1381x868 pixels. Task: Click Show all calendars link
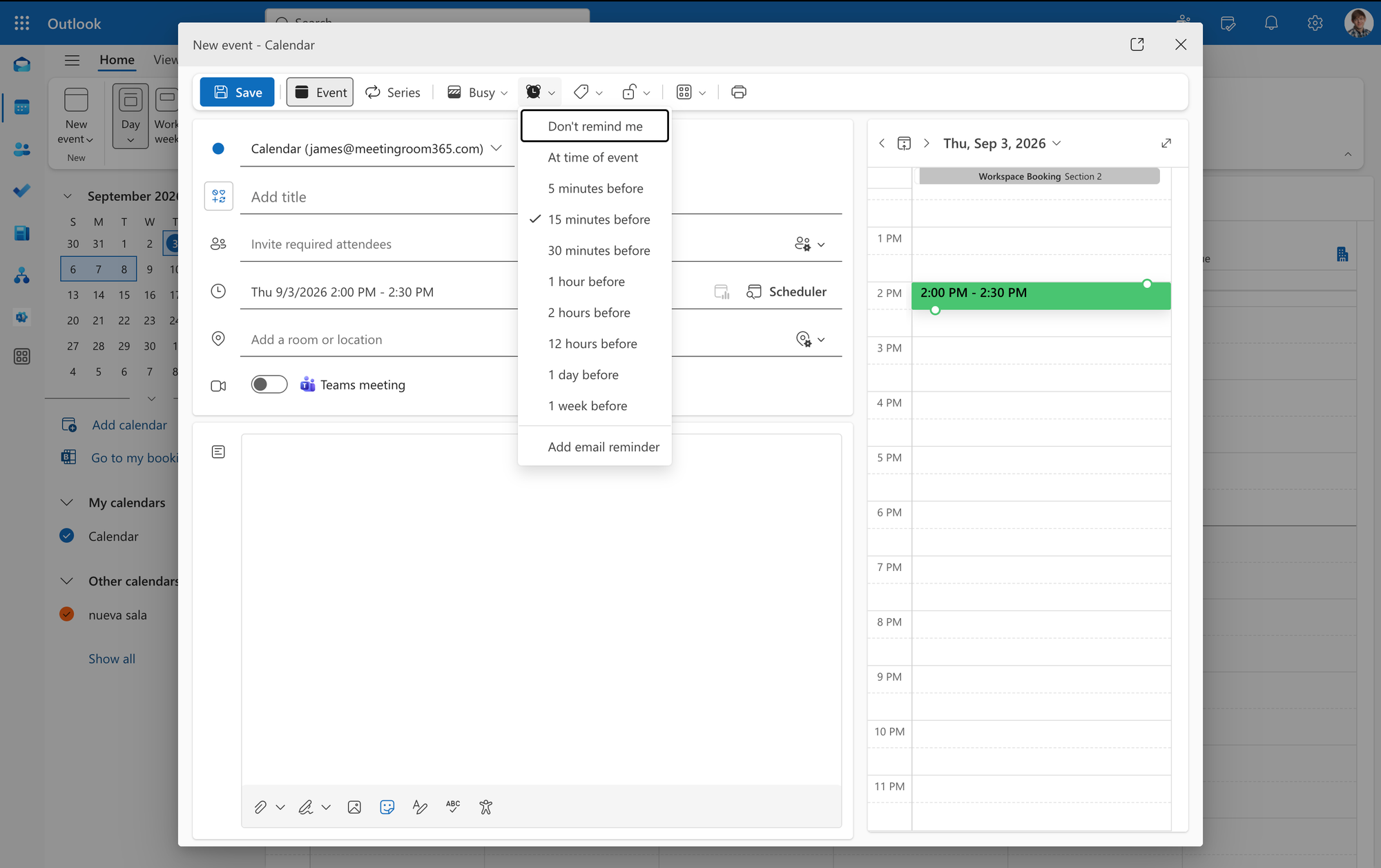[112, 659]
